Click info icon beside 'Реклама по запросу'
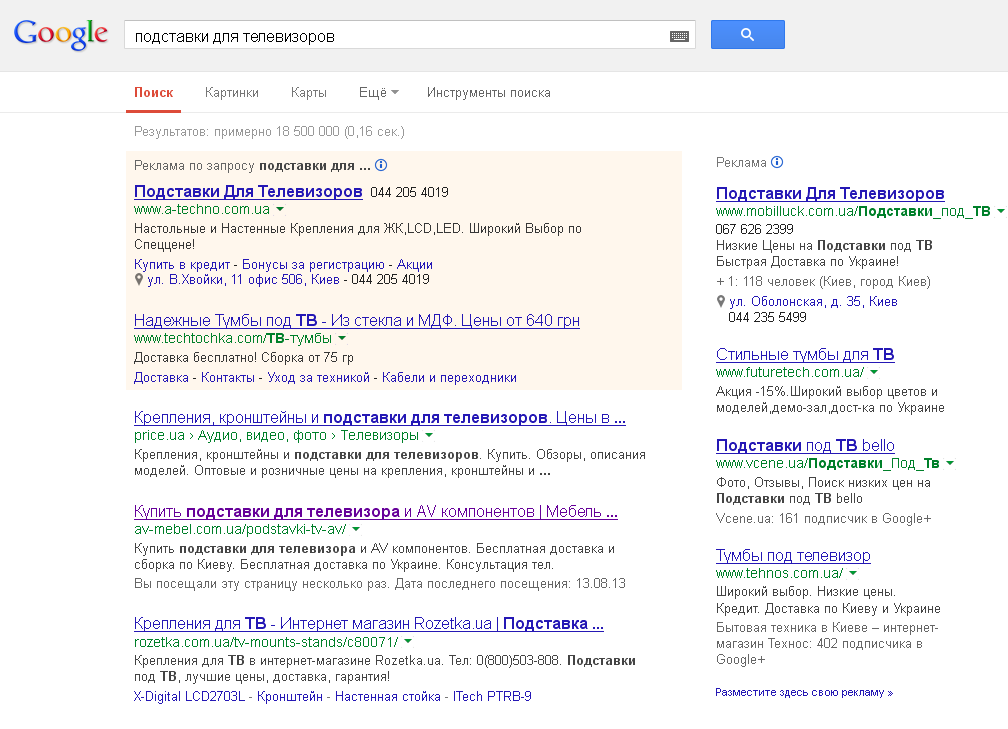 381,165
